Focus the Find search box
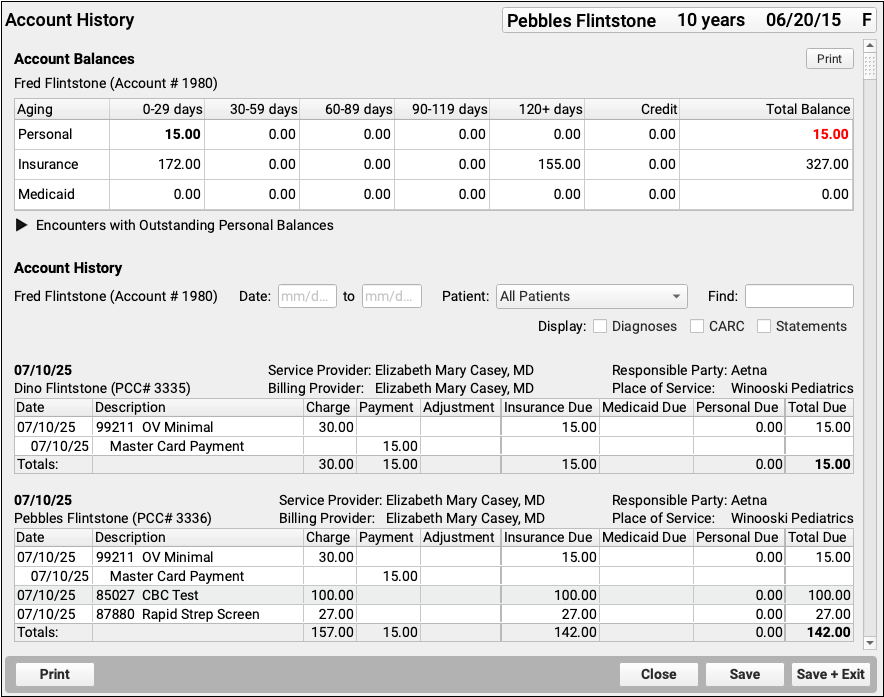Screen dimensions: 884x697 point(799,297)
